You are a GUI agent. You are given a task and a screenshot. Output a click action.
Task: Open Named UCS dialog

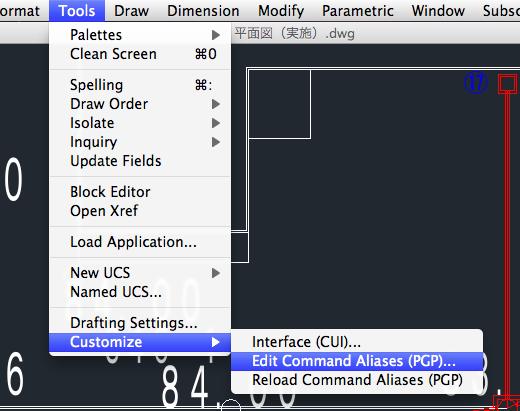coord(140,292)
